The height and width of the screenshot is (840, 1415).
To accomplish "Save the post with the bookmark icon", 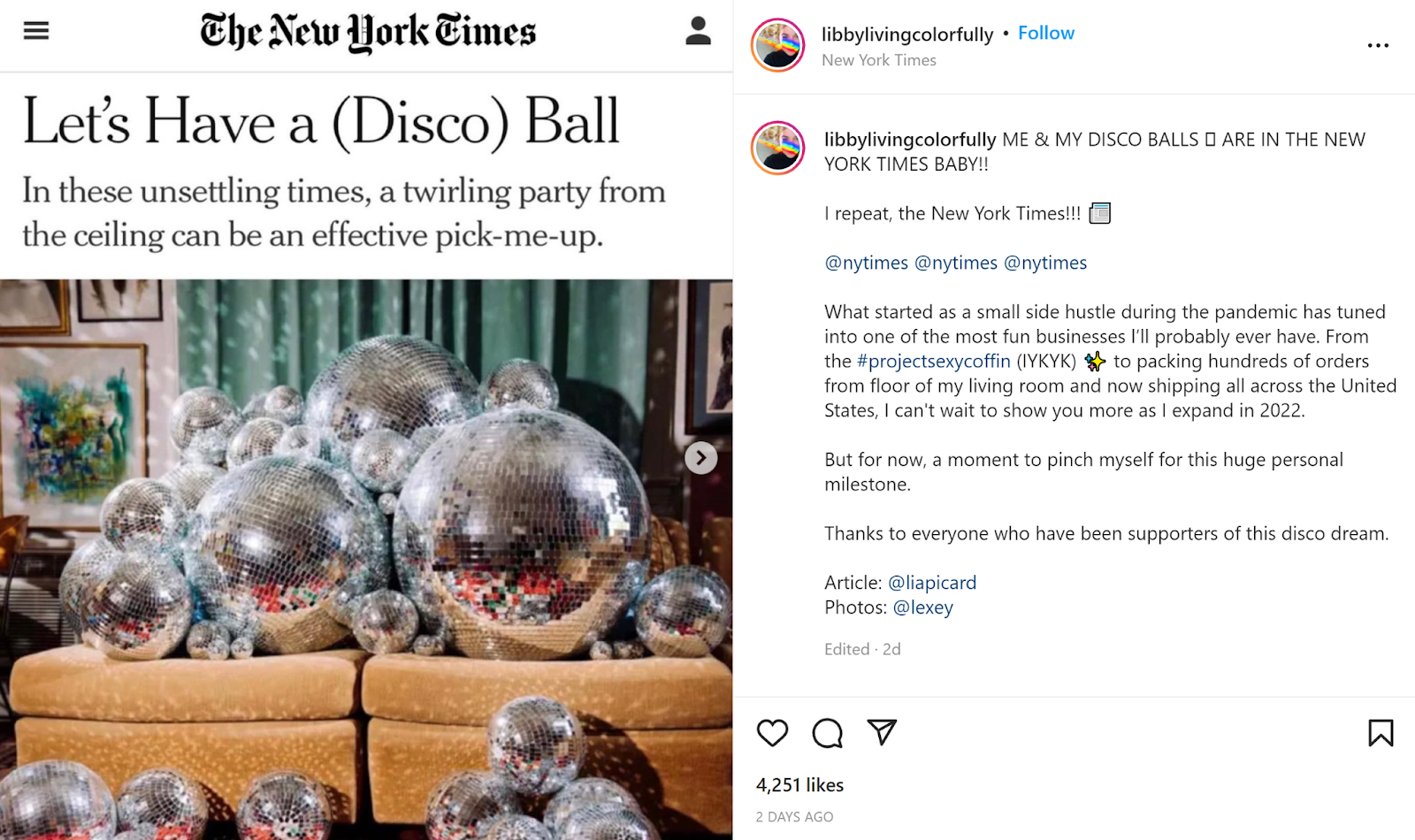I will pos(1381,733).
